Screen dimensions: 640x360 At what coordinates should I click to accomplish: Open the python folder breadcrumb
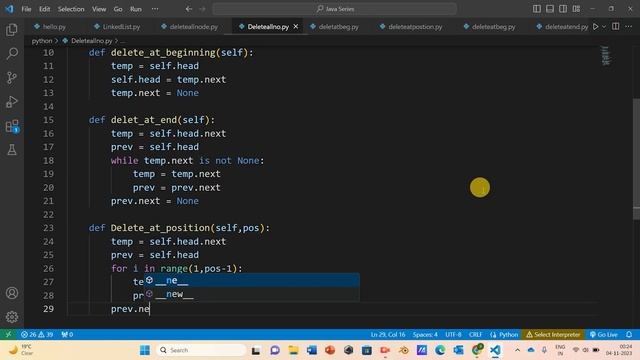42,41
